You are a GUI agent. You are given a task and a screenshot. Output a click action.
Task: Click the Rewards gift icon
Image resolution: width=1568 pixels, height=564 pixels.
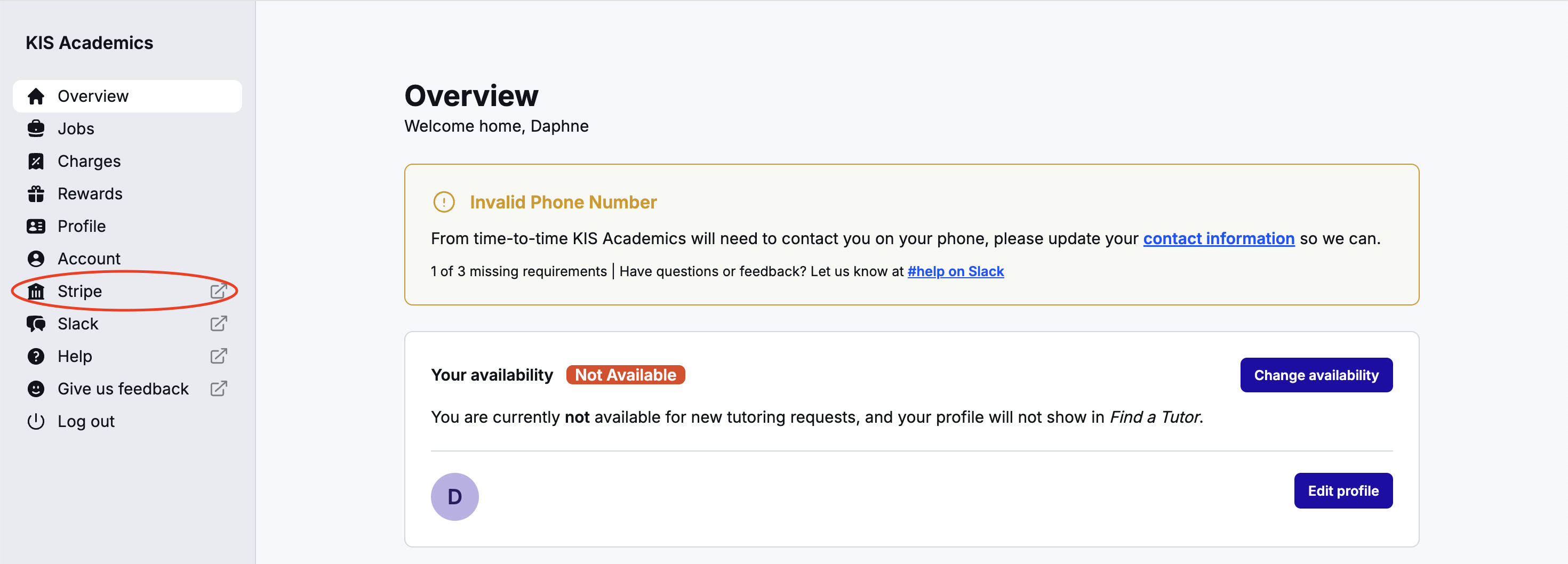tap(36, 194)
